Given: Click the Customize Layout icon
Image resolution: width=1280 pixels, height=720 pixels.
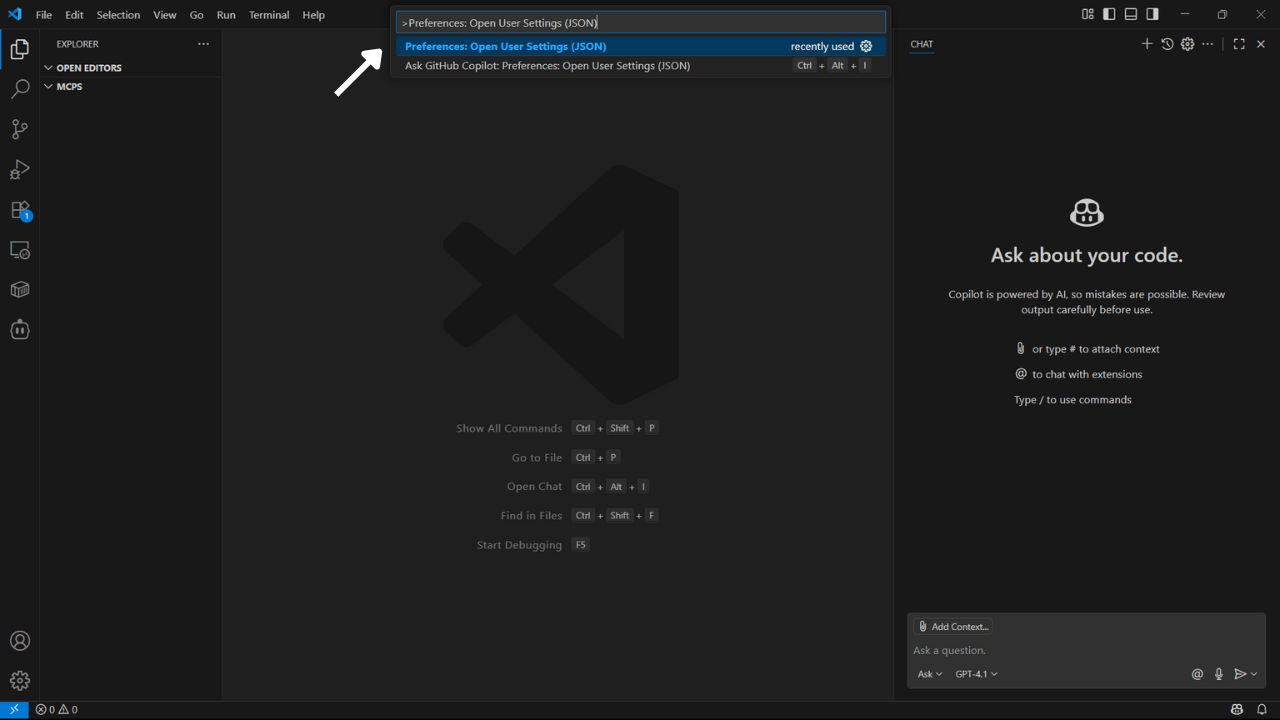Looking at the screenshot, I should click(1088, 14).
